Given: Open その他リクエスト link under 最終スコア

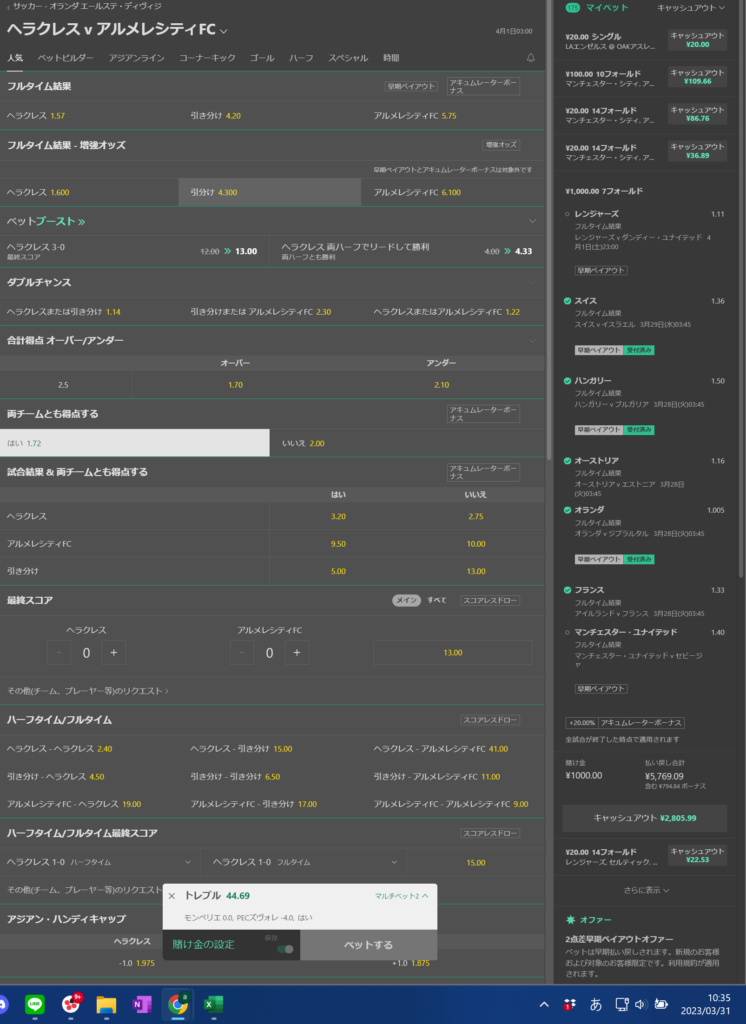Looking at the screenshot, I should pyautogui.click(x=88, y=690).
